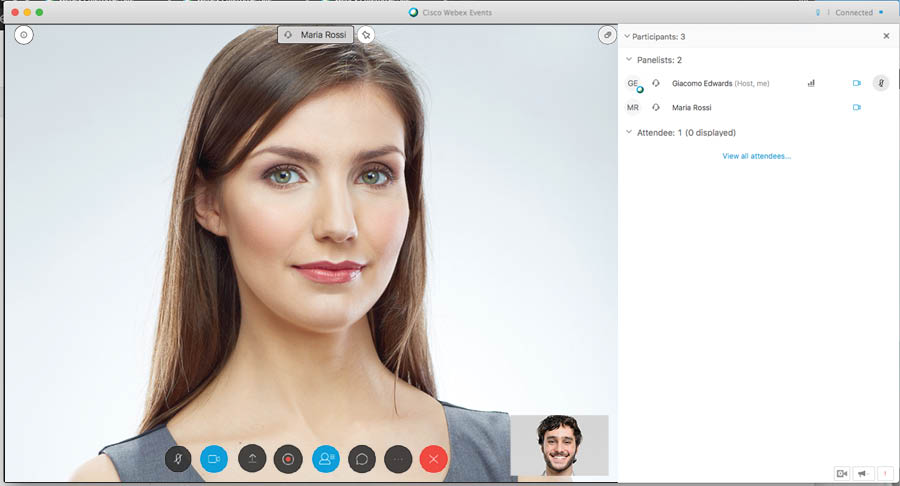The image size is (900, 486).
Task: Click the video icon in Maria Rossi's row
Action: [856, 107]
